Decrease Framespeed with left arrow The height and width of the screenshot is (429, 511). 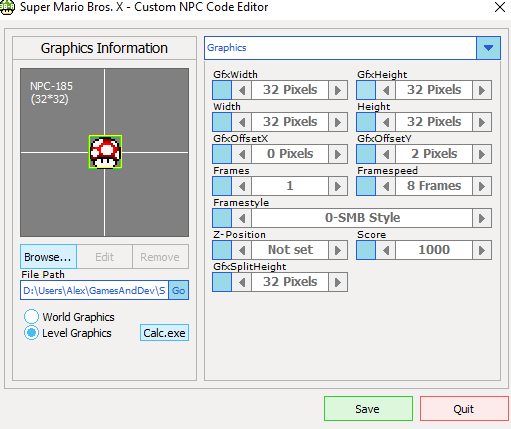click(386, 186)
